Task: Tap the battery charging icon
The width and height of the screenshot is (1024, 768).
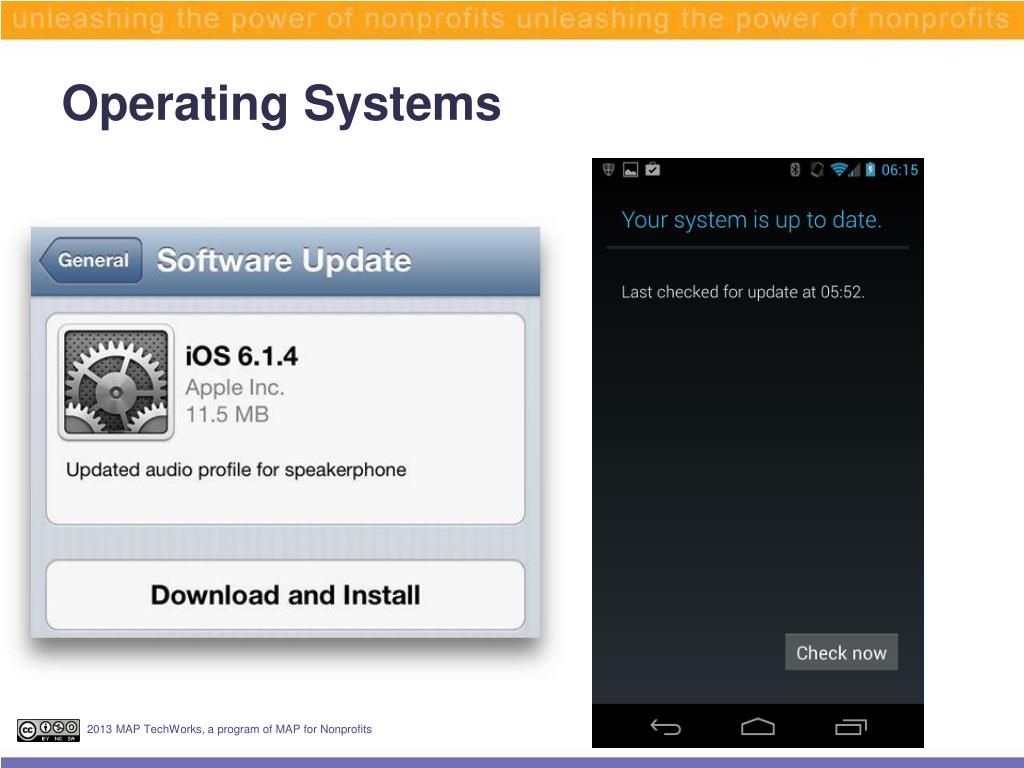Action: pos(870,170)
